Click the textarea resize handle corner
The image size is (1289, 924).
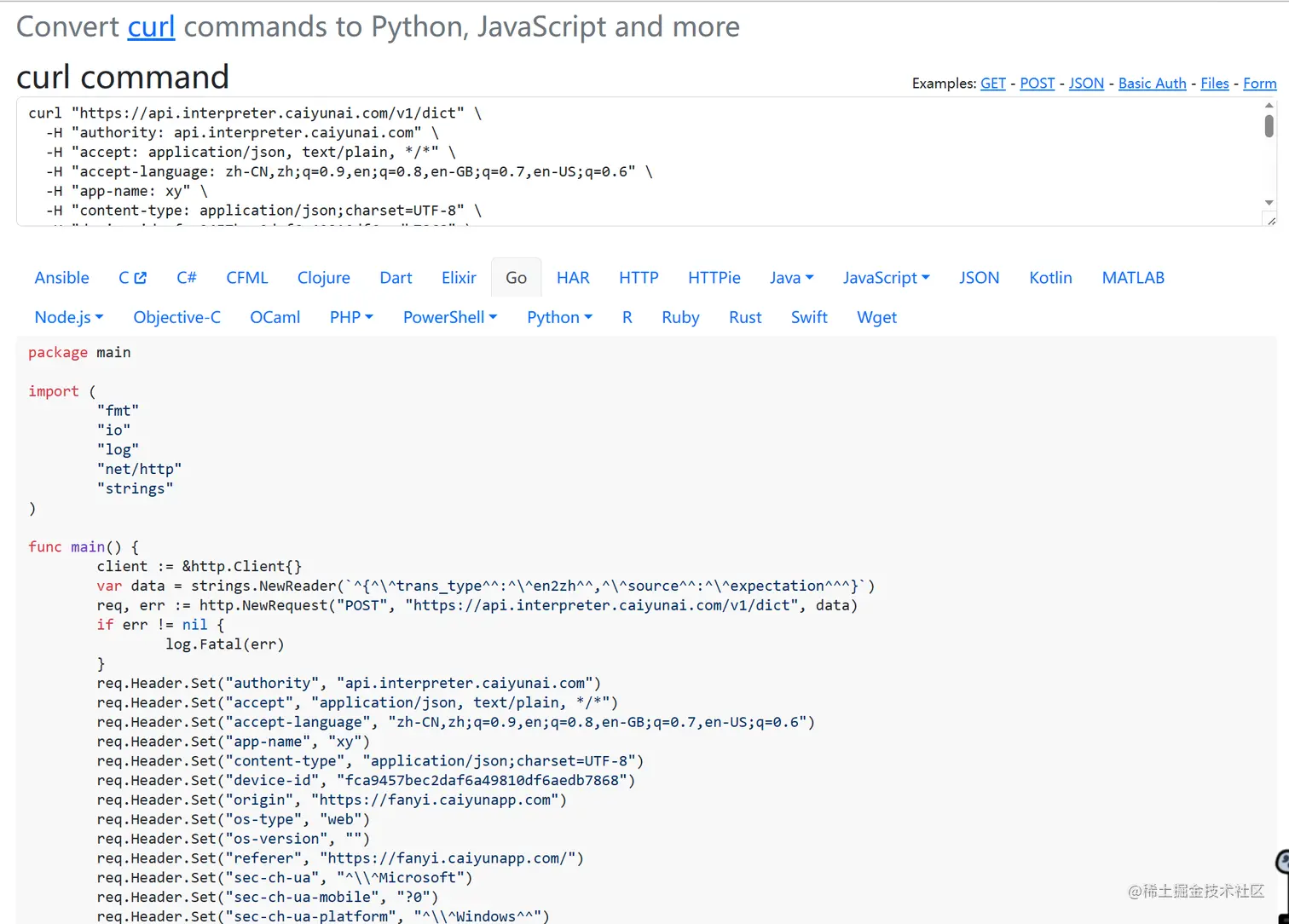[1271, 221]
